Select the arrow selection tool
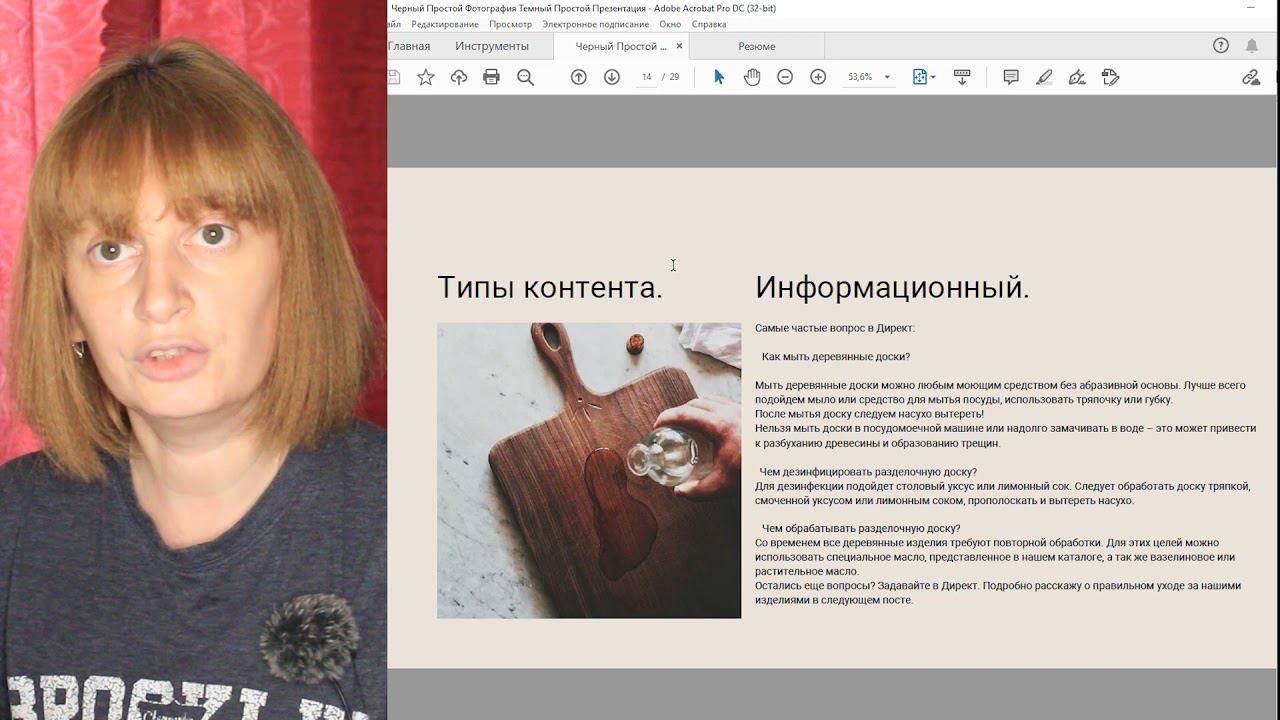The width and height of the screenshot is (1280, 720). coord(718,77)
